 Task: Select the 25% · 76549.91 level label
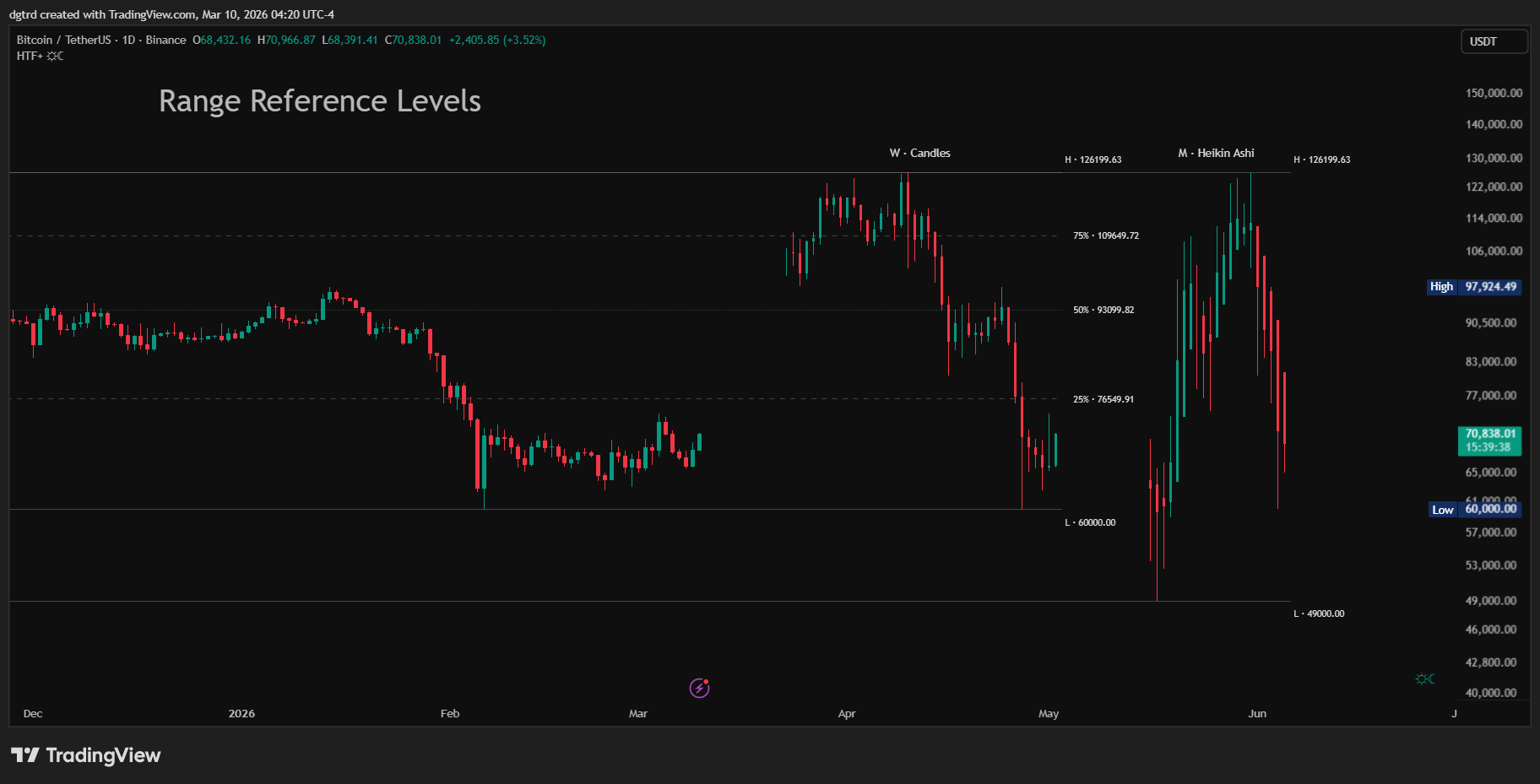pyautogui.click(x=1103, y=399)
